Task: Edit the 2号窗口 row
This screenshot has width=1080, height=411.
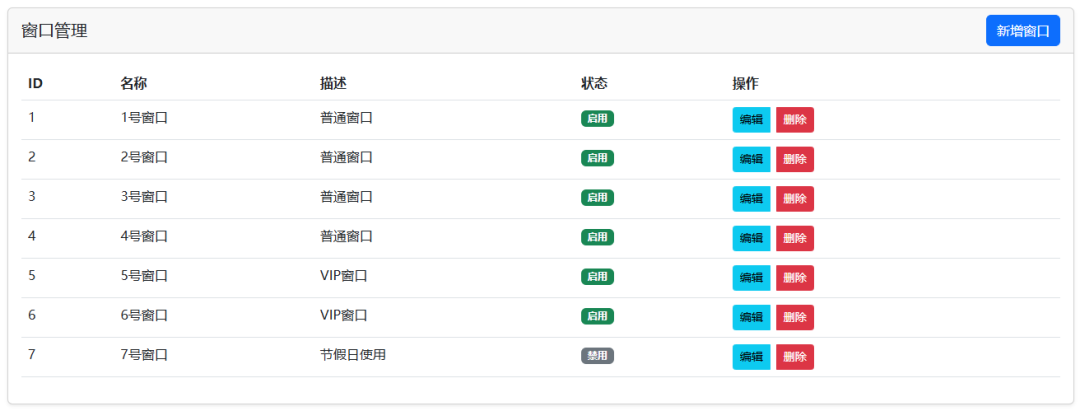Action: (751, 159)
